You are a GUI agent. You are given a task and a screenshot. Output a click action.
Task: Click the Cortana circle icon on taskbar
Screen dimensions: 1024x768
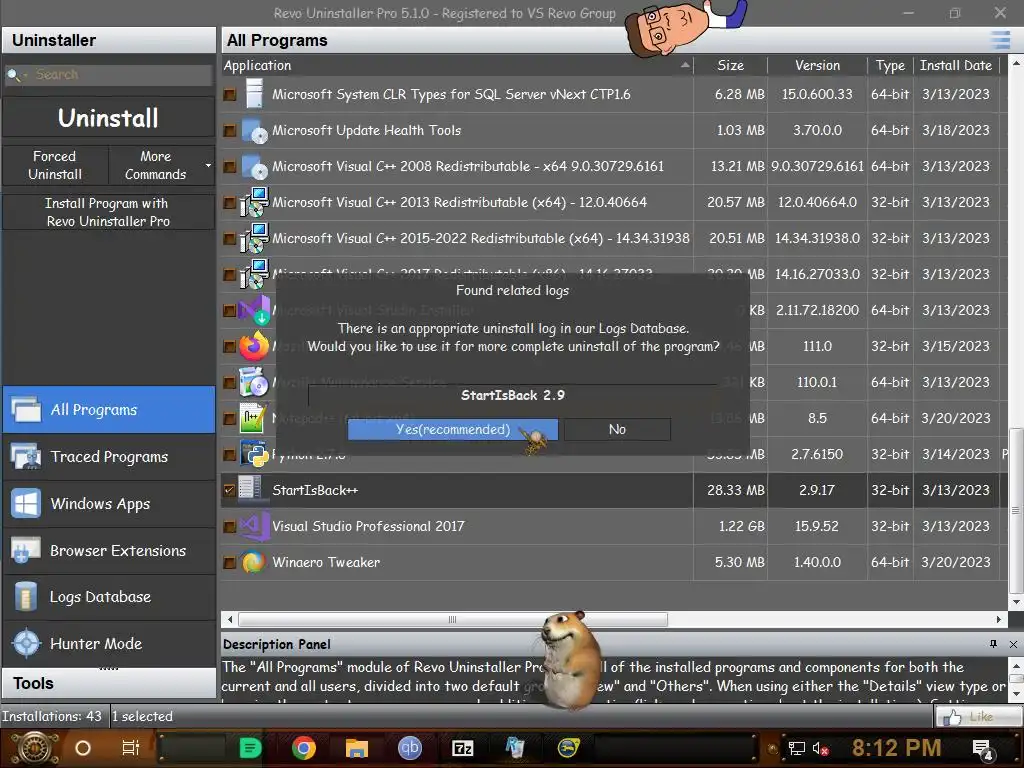point(83,748)
